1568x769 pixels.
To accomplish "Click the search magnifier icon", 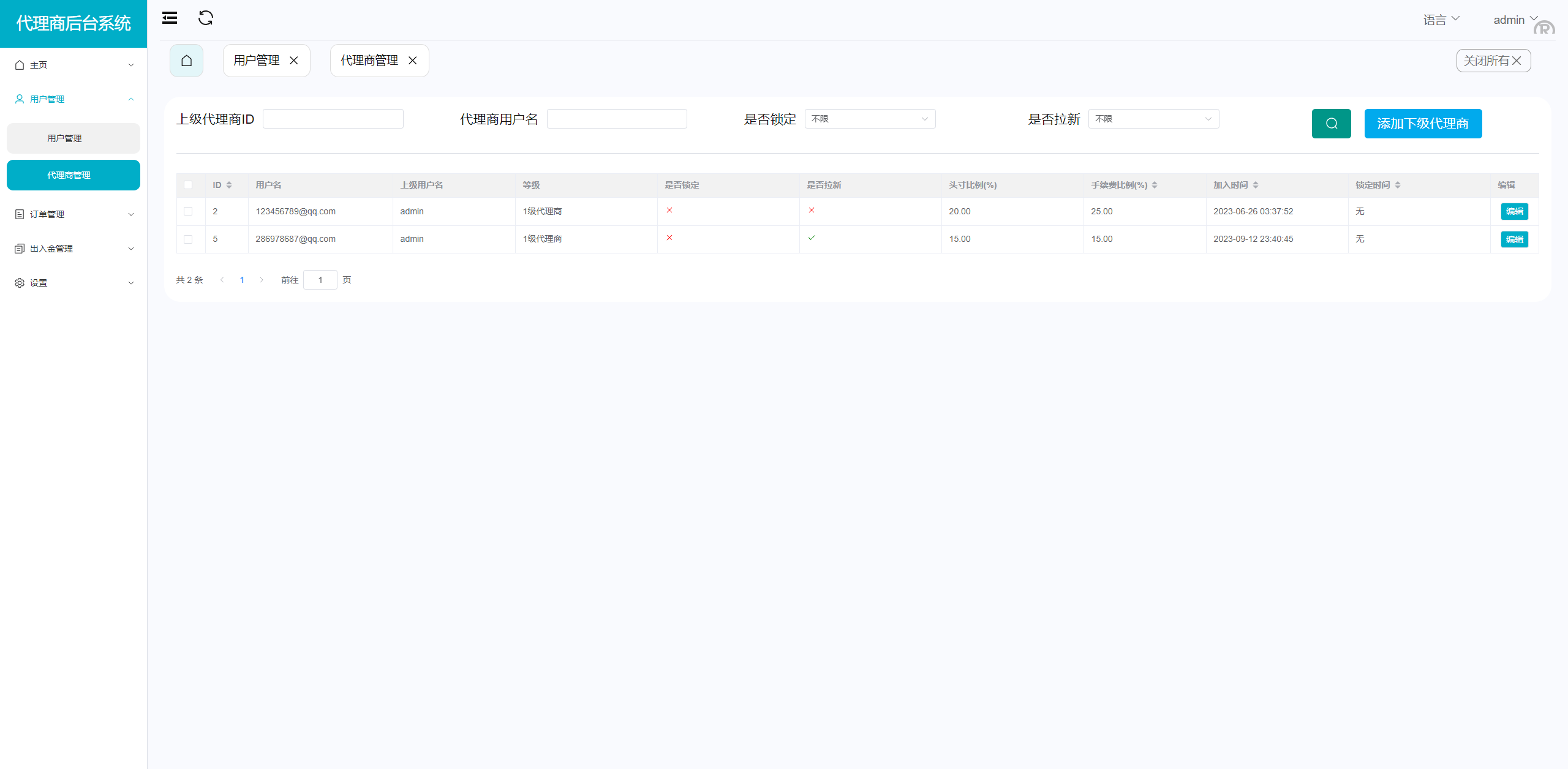I will tap(1330, 123).
